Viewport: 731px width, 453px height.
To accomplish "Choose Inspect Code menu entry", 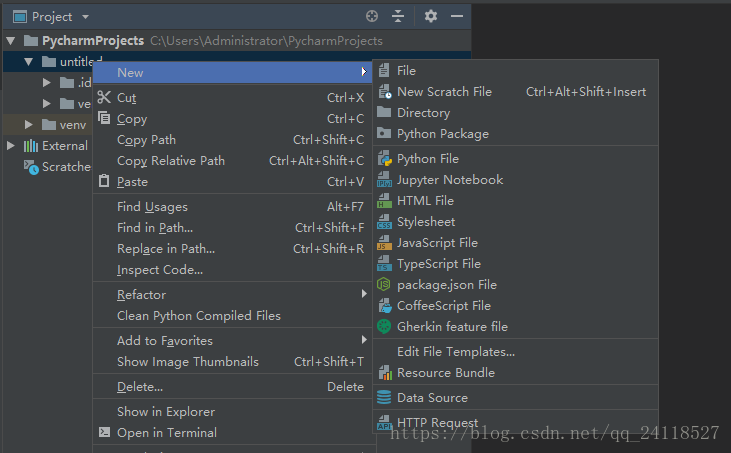I will tap(232, 269).
